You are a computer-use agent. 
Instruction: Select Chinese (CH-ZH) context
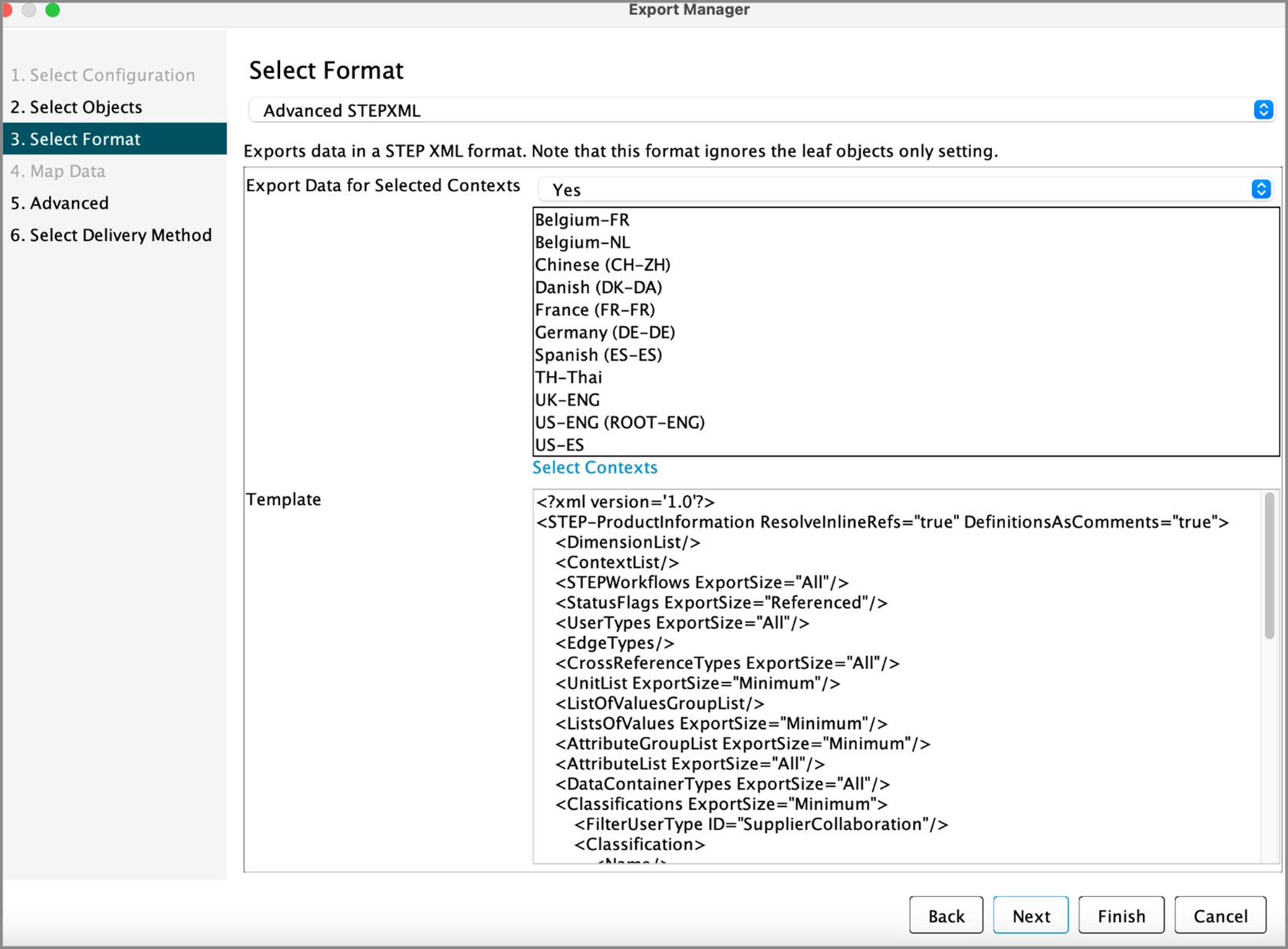pos(603,265)
